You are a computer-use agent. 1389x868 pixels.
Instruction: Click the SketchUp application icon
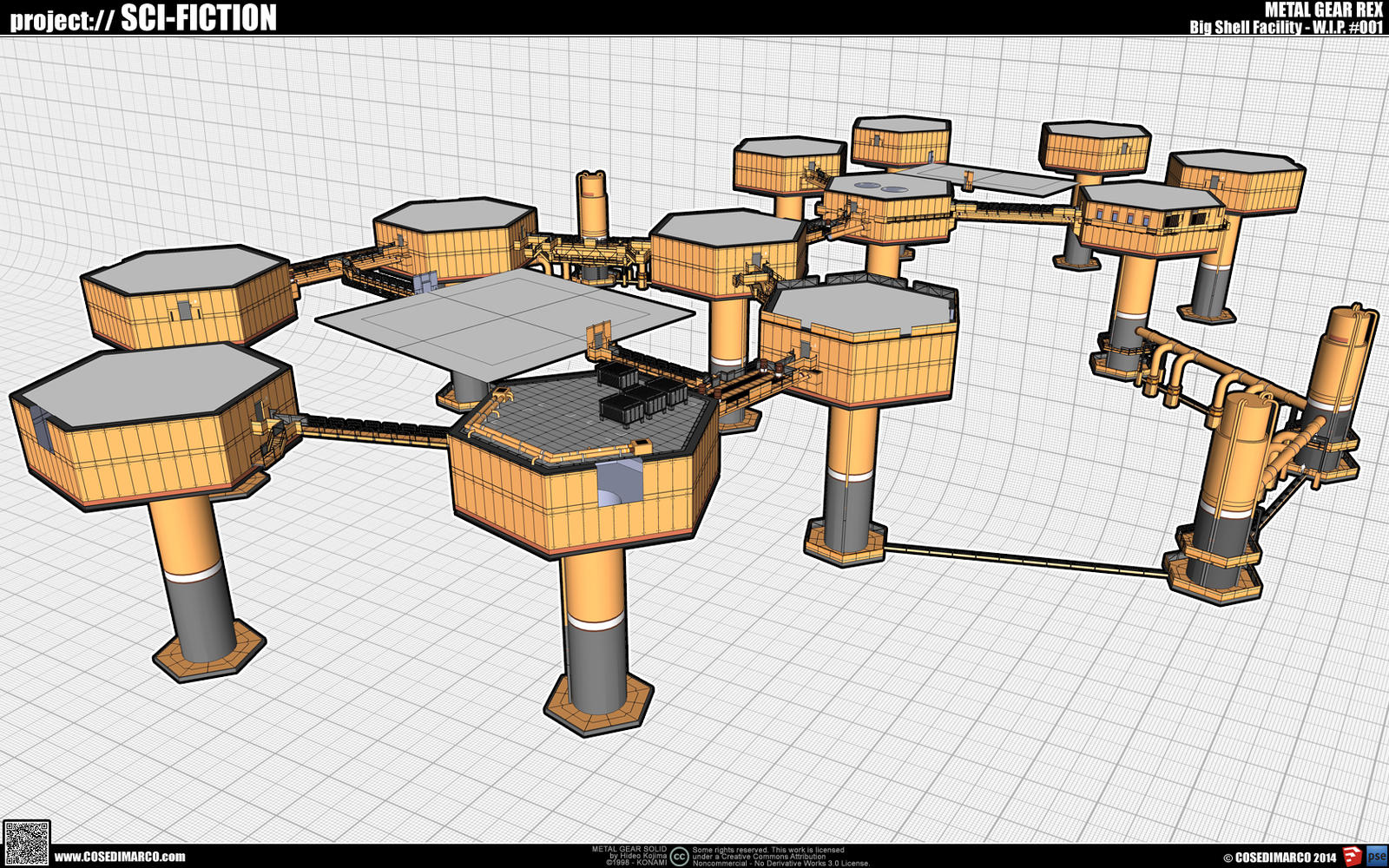click(1353, 856)
